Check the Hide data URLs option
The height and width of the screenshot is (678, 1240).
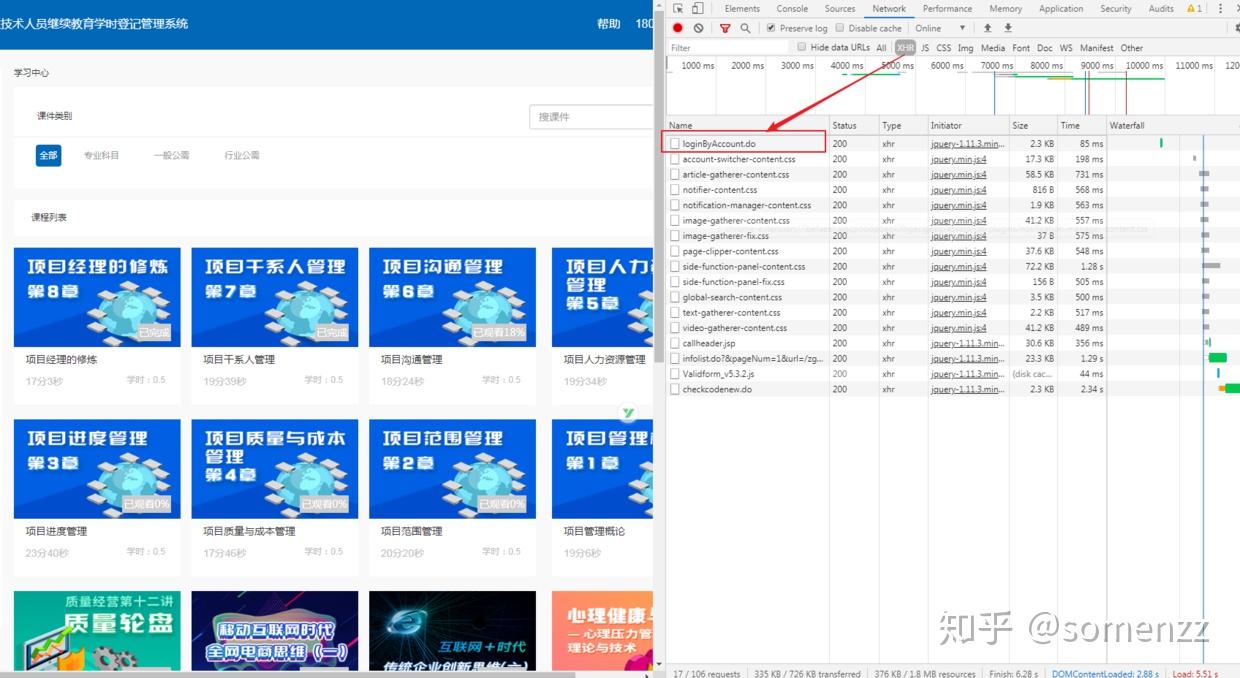802,47
